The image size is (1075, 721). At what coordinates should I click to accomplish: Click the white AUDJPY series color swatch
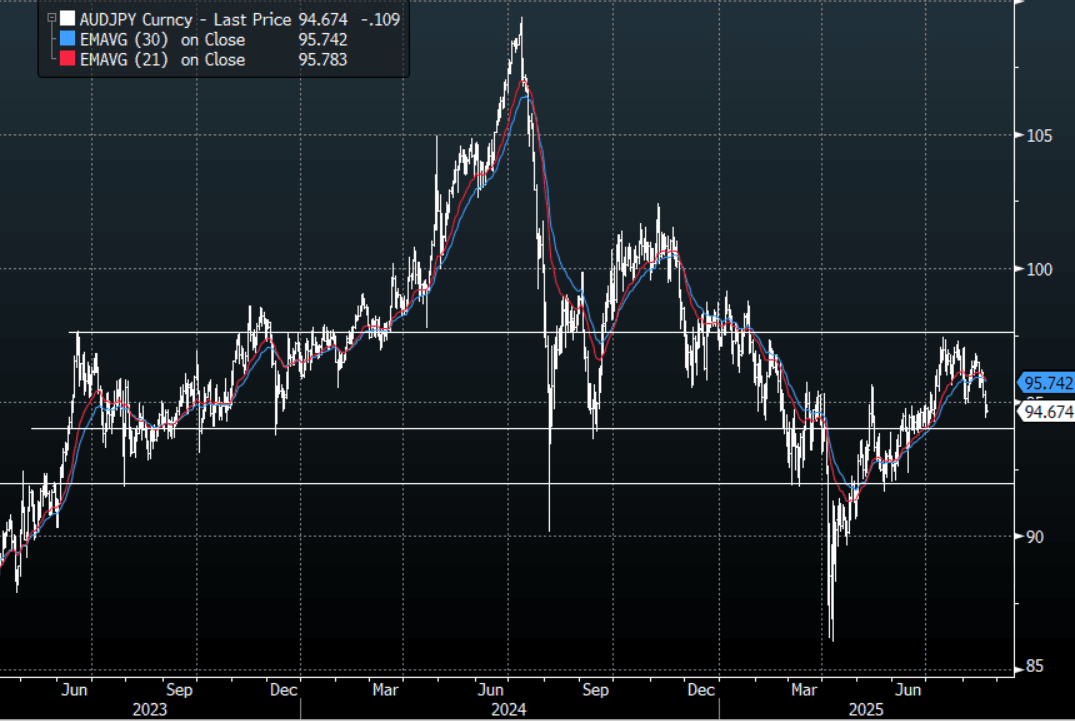[67, 19]
